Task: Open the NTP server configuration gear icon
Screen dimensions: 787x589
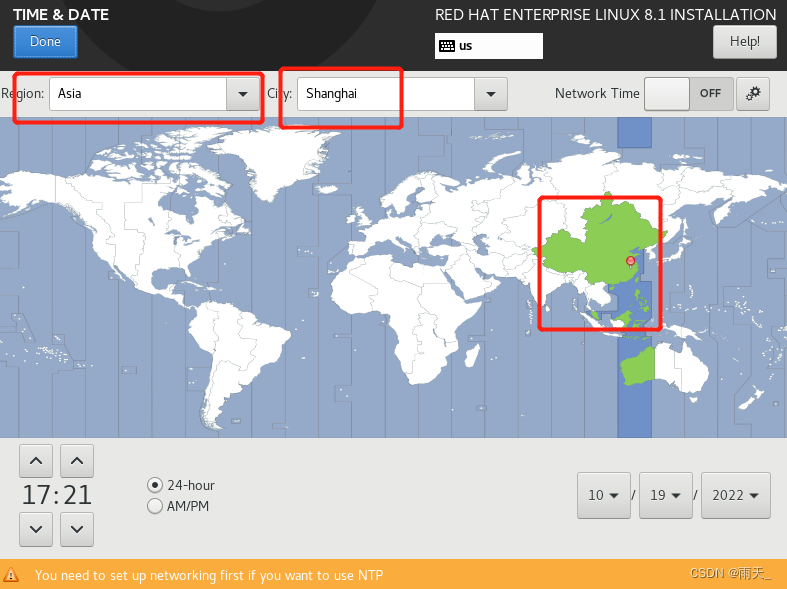Action: click(752, 94)
